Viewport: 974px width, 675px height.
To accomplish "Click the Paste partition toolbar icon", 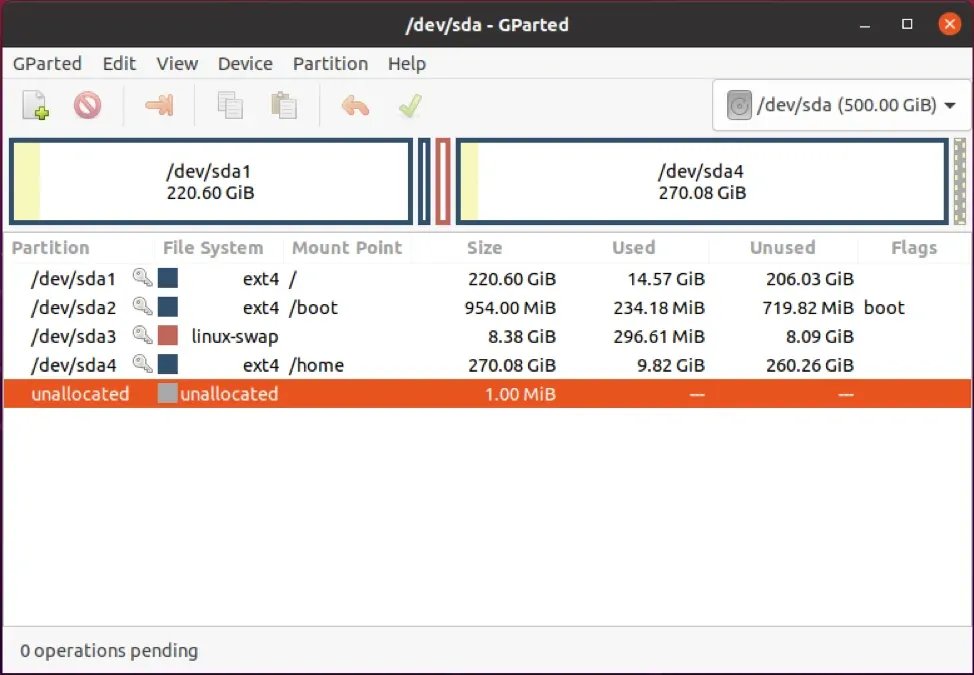I will (284, 105).
